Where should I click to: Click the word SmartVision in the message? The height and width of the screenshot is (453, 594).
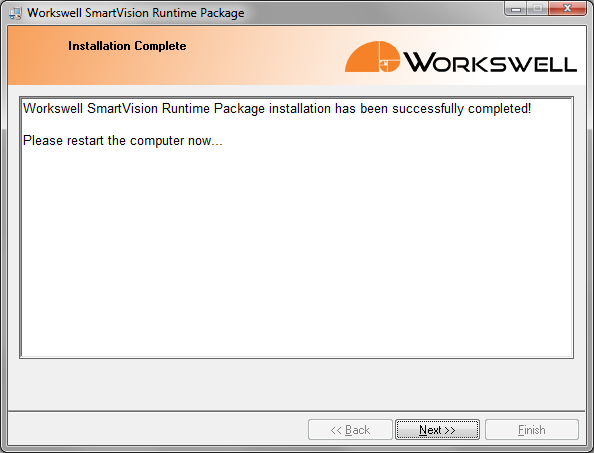[x=122, y=109]
